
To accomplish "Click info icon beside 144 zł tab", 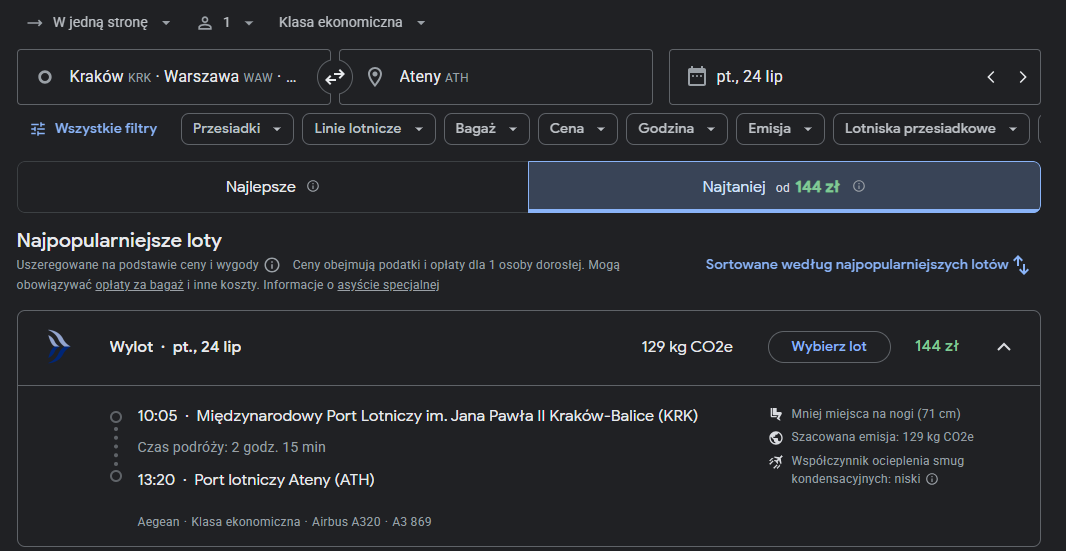I will click(859, 186).
